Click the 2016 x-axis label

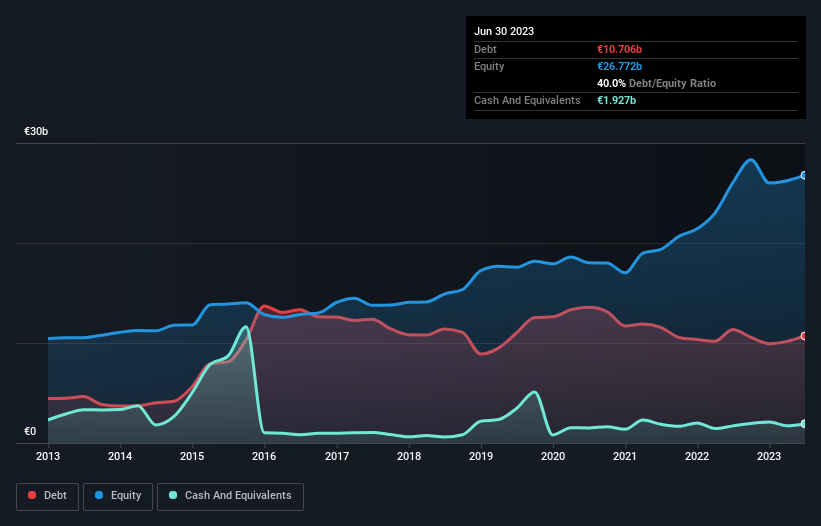(264, 456)
